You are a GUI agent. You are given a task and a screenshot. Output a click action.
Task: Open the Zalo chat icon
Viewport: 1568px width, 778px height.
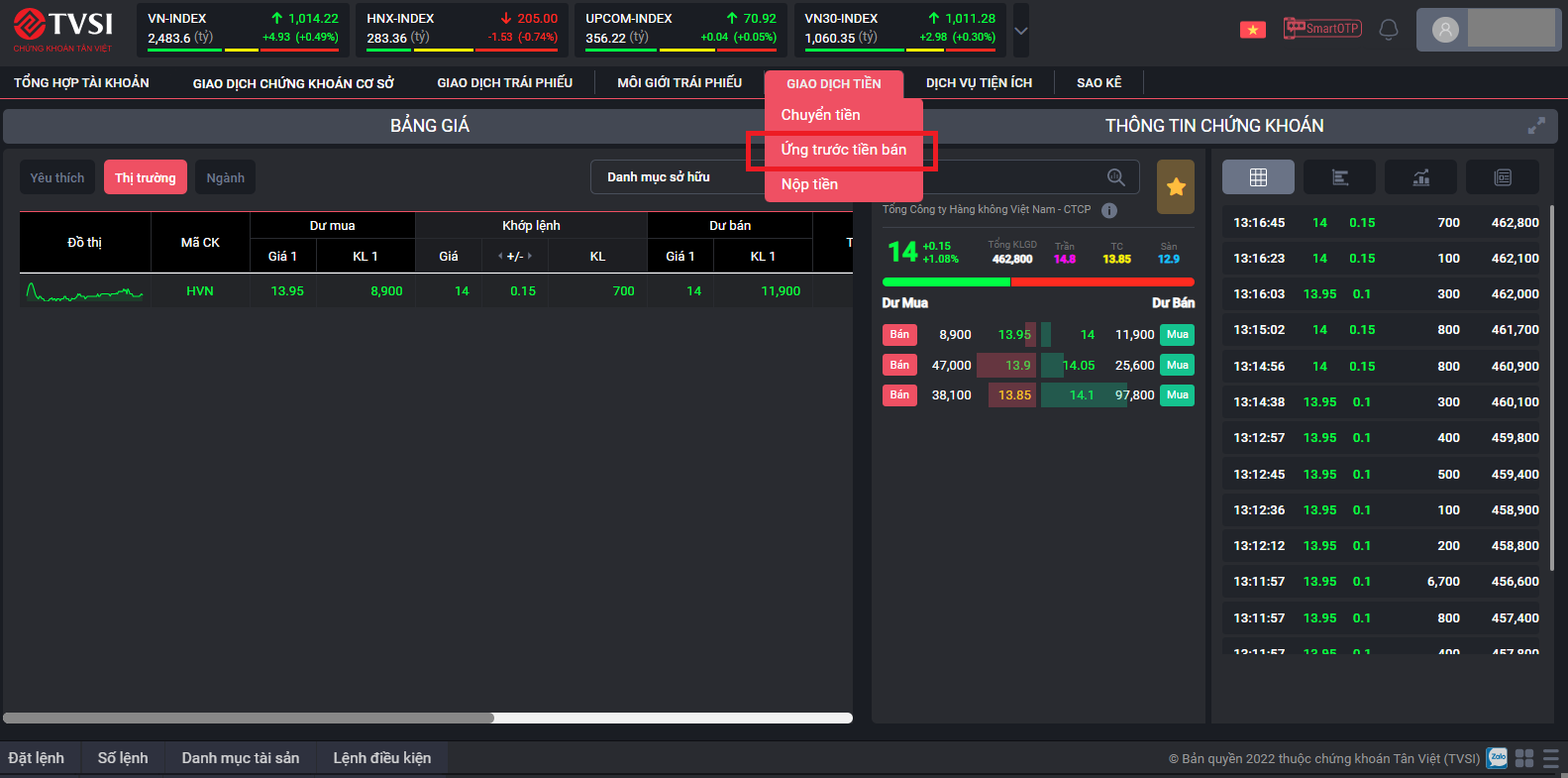click(1497, 758)
